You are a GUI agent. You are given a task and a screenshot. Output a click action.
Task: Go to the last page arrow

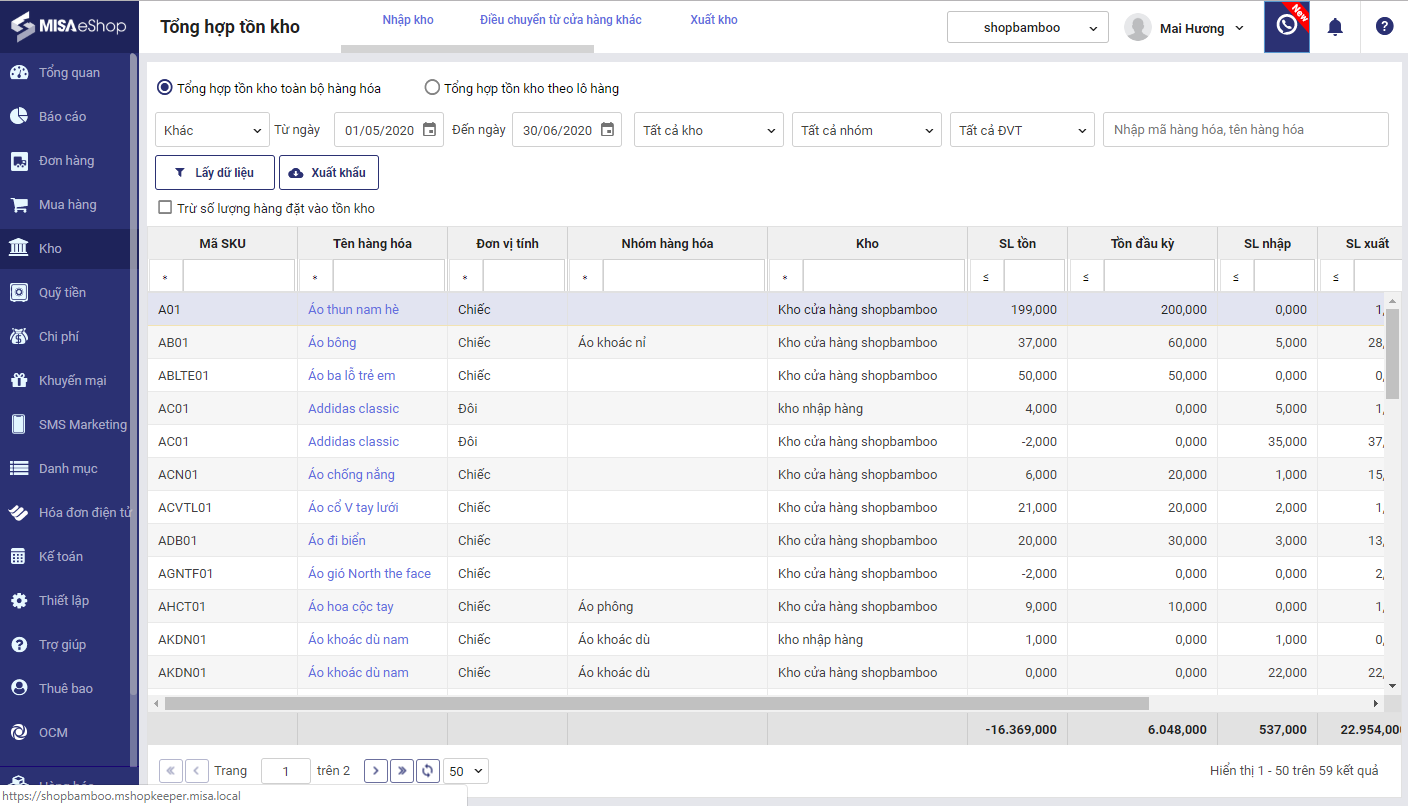pyautogui.click(x=402, y=770)
